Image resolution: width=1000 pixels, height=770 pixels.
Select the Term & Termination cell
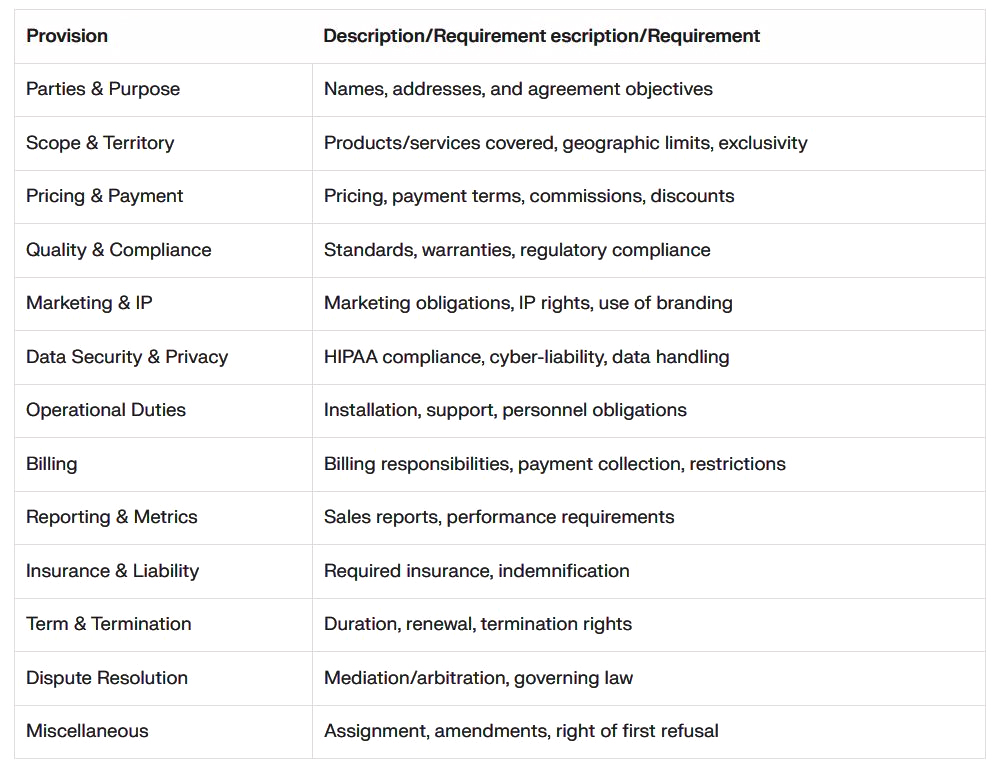tap(109, 624)
